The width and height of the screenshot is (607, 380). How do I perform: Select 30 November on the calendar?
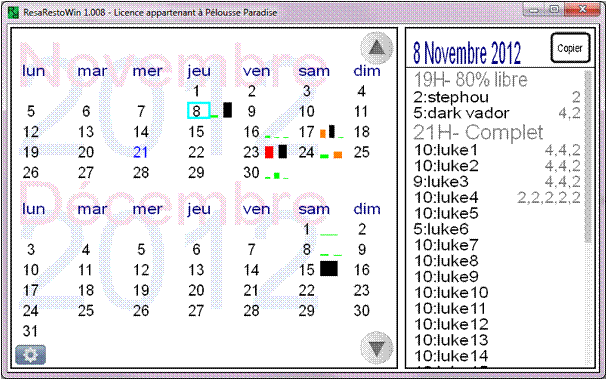[x=251, y=173]
